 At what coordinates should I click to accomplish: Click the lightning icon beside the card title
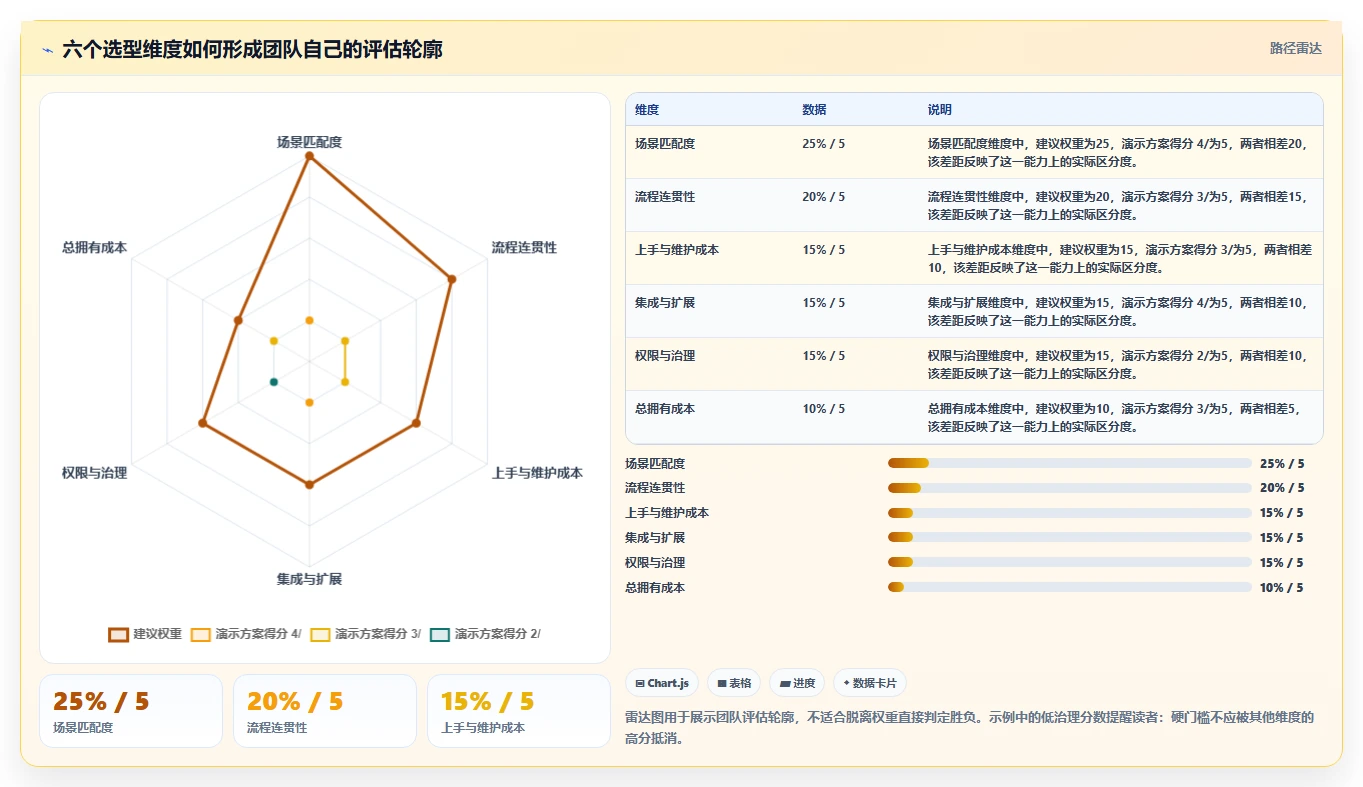coord(47,50)
